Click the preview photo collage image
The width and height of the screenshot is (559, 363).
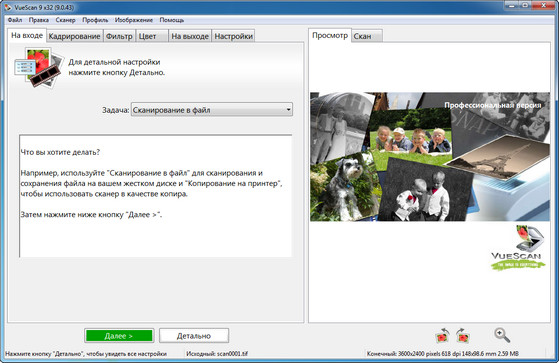tap(430, 157)
